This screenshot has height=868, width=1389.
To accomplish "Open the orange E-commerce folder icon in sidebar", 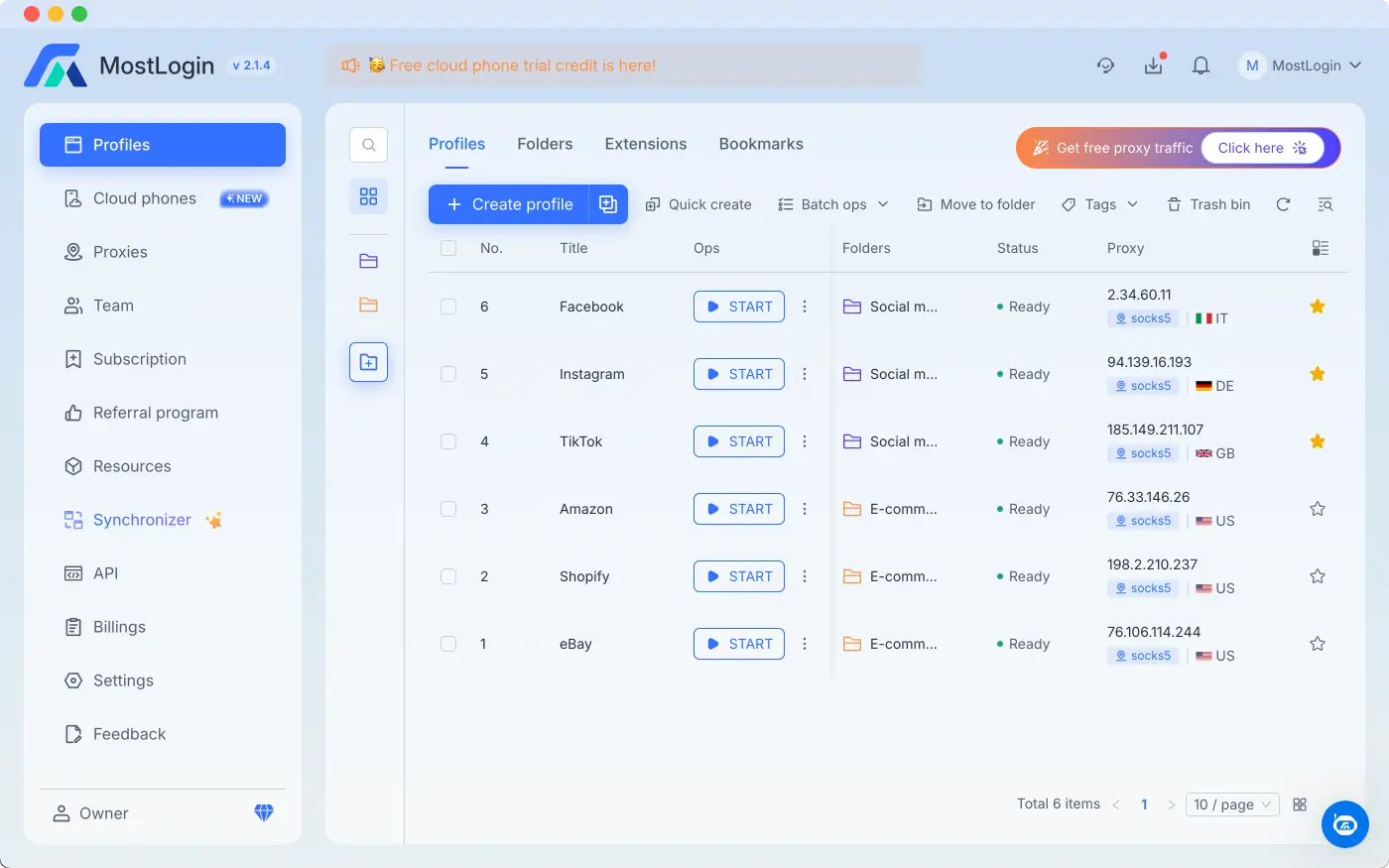I will (x=369, y=305).
